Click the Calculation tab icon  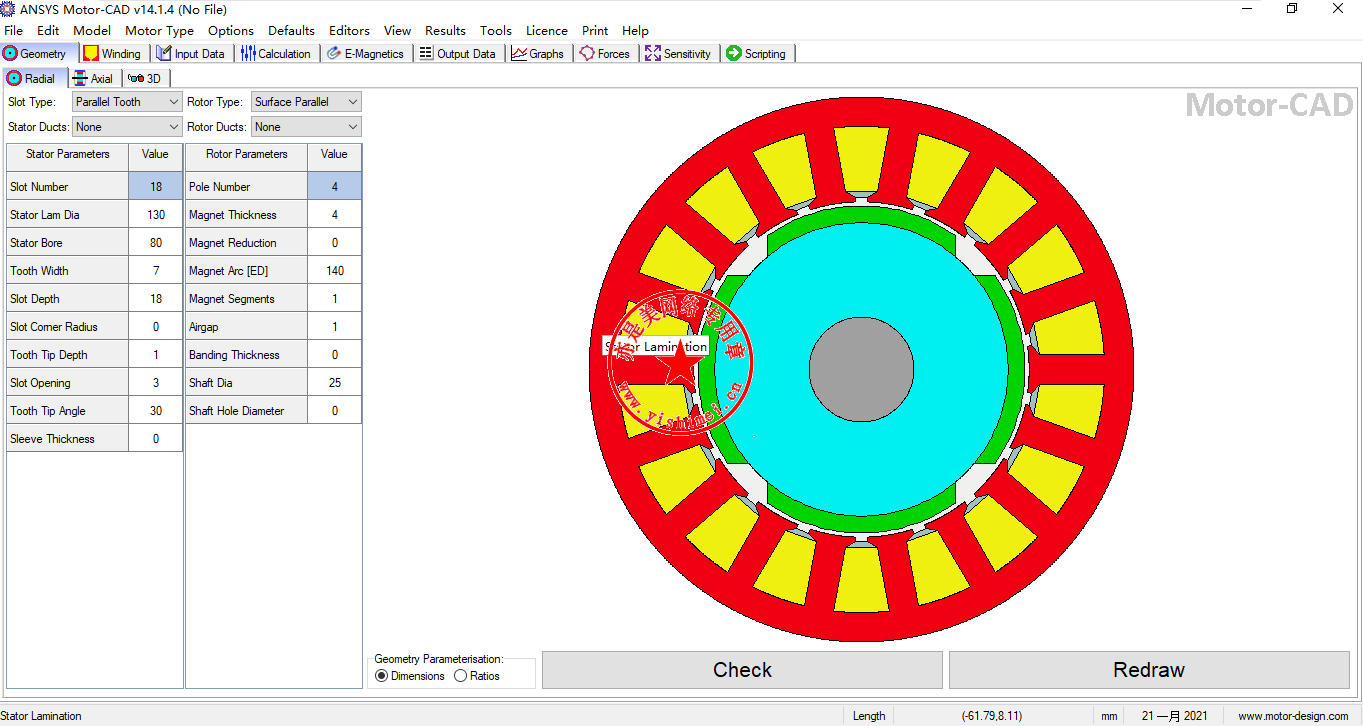point(248,53)
